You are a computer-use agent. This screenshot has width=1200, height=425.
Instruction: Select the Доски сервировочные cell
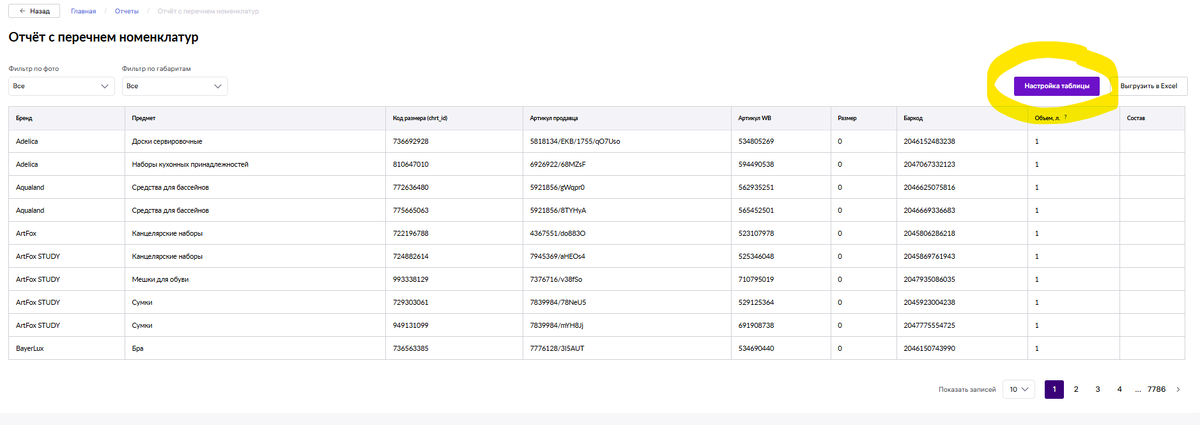[167, 141]
